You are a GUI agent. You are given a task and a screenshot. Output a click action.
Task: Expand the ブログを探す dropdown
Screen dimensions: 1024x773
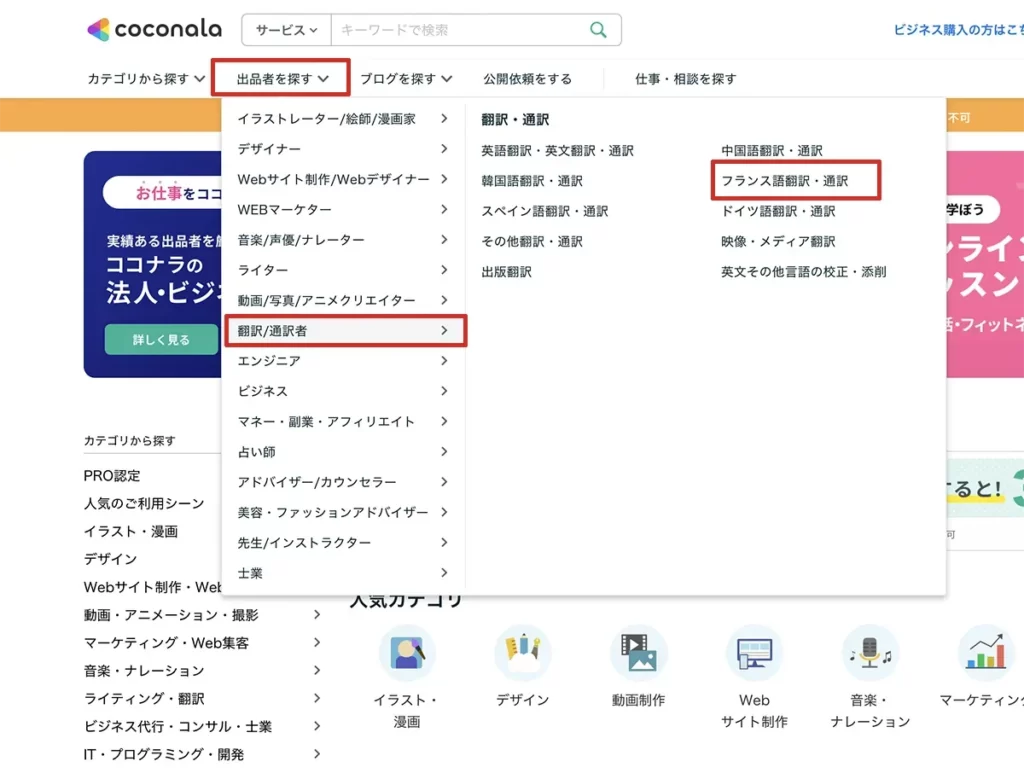pos(406,78)
